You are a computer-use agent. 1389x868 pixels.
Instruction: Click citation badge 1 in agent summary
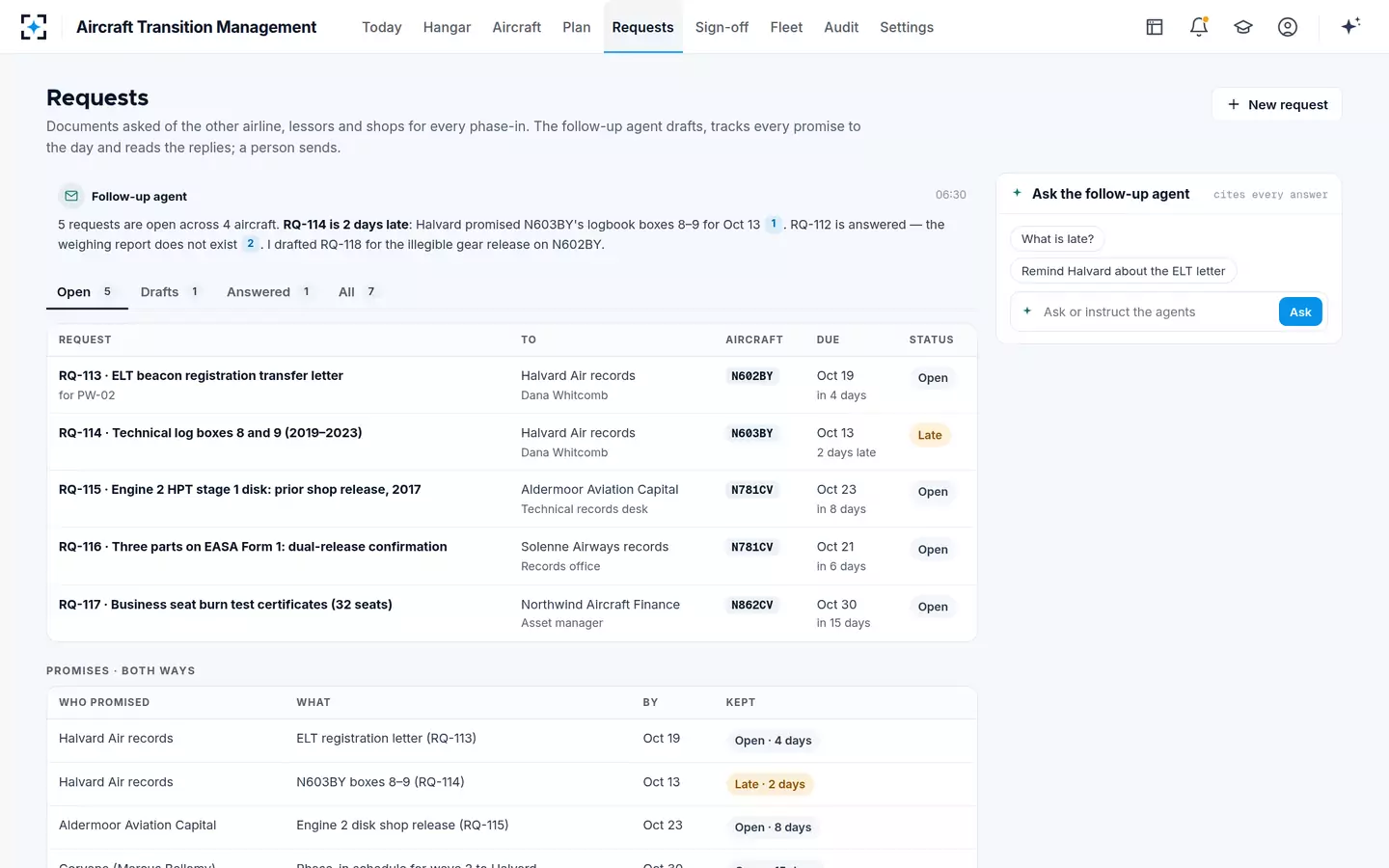(774, 224)
